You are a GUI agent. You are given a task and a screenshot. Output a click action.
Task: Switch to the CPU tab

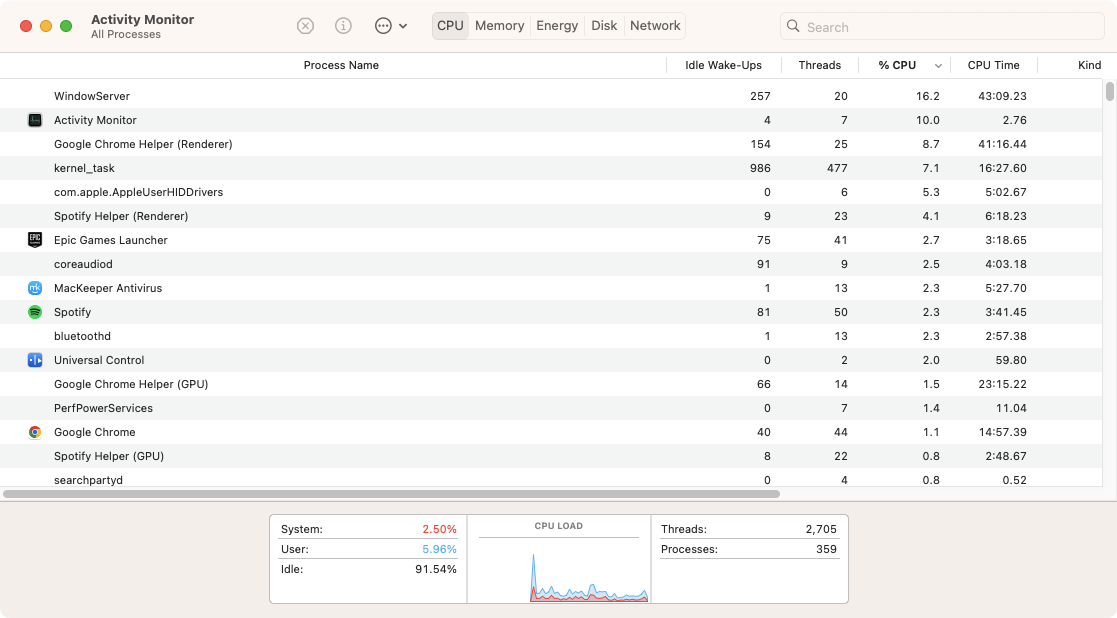tap(450, 26)
